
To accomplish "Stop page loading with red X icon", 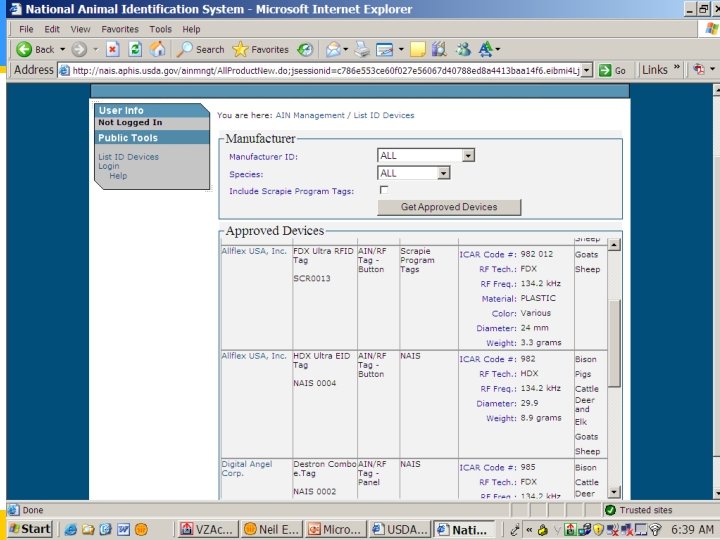I will pyautogui.click(x=112, y=49).
